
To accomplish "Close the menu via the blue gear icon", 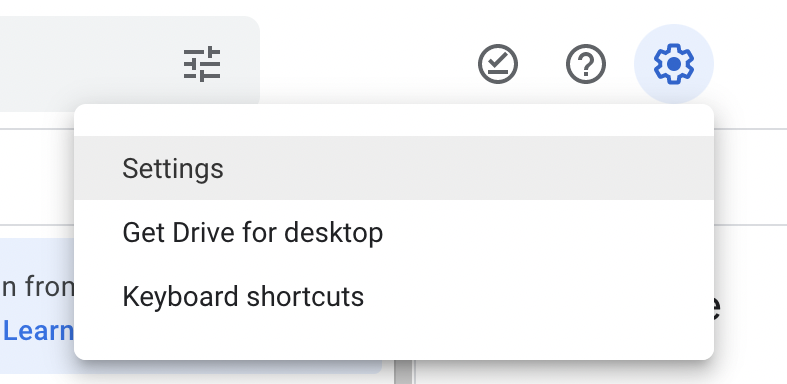I will (674, 64).
